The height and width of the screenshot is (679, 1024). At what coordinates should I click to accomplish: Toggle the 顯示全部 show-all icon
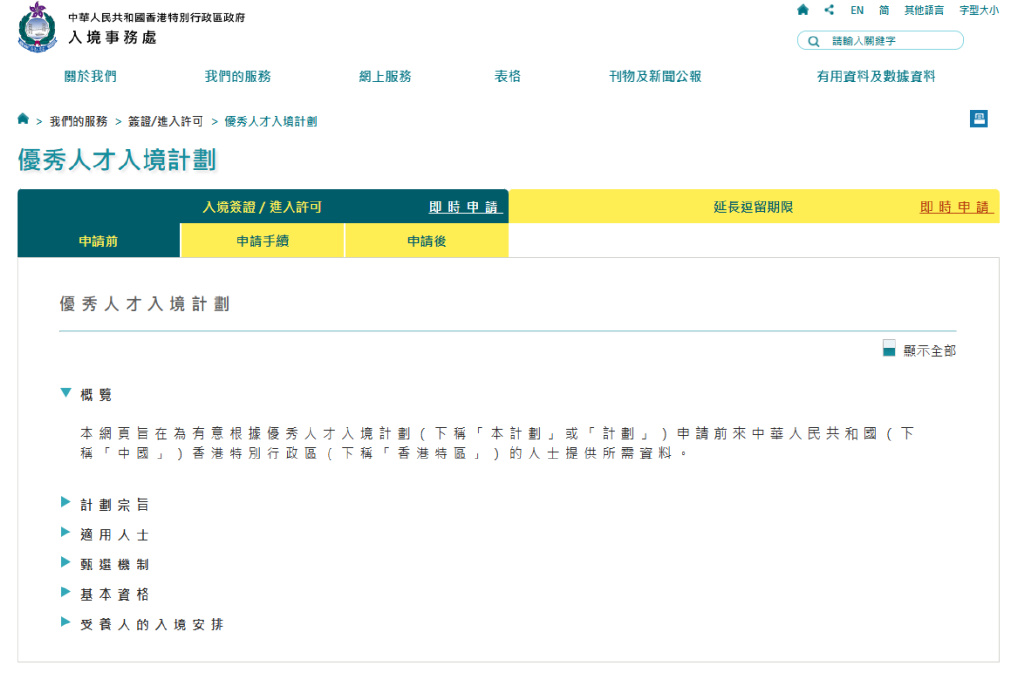[x=889, y=349]
